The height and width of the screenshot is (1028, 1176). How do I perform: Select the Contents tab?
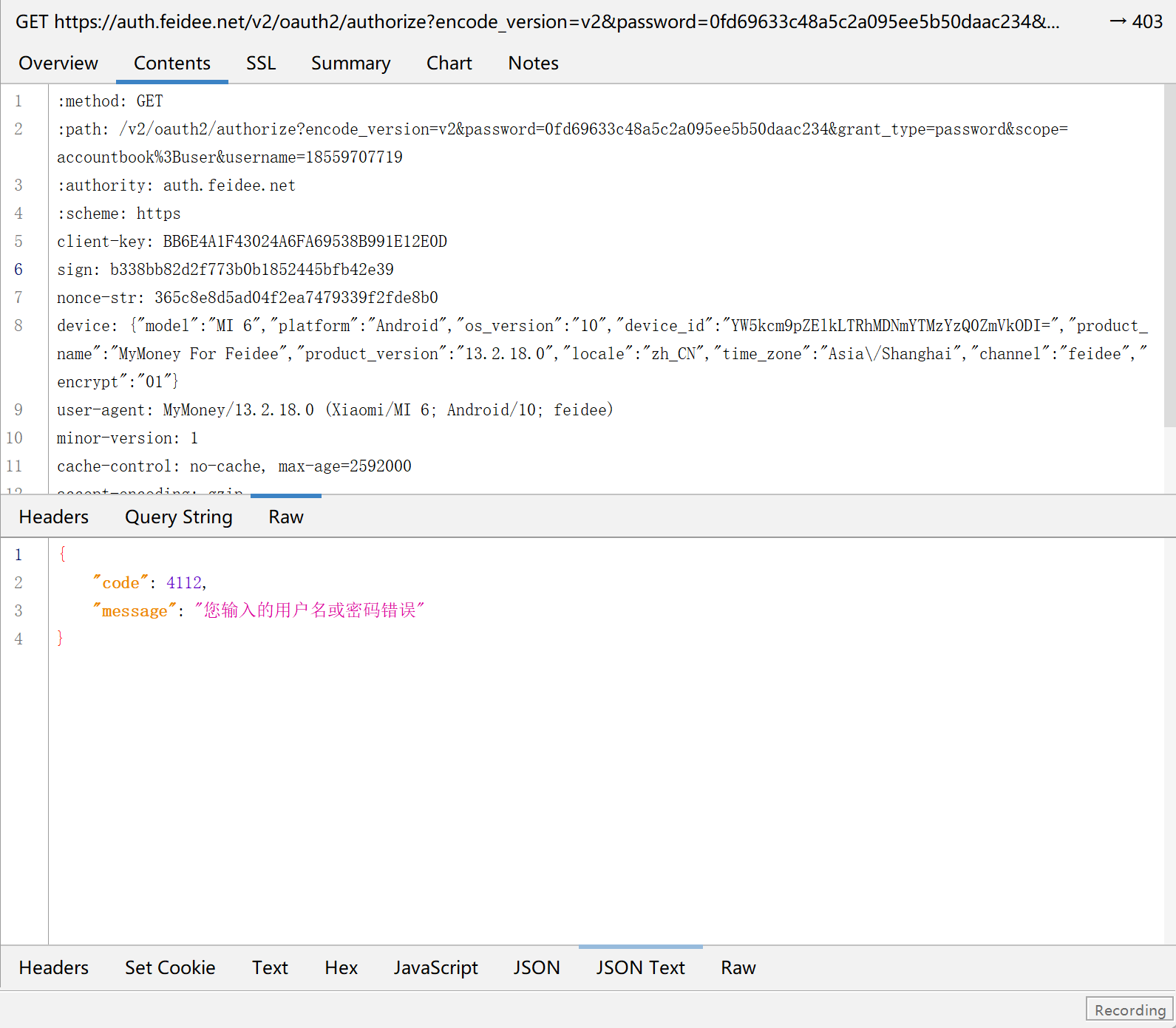click(x=172, y=64)
